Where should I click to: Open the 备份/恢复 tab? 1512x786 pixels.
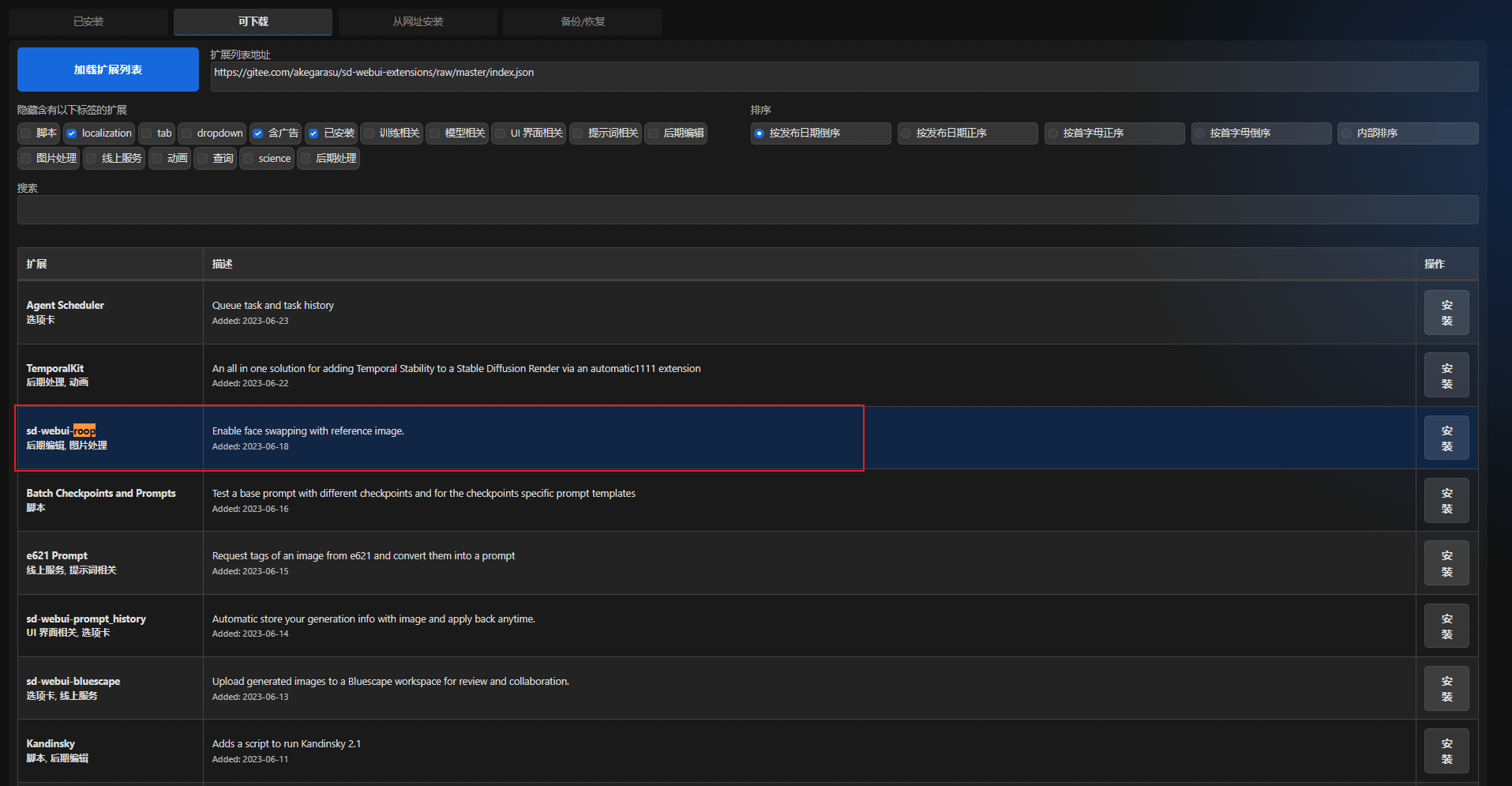pyautogui.click(x=583, y=21)
